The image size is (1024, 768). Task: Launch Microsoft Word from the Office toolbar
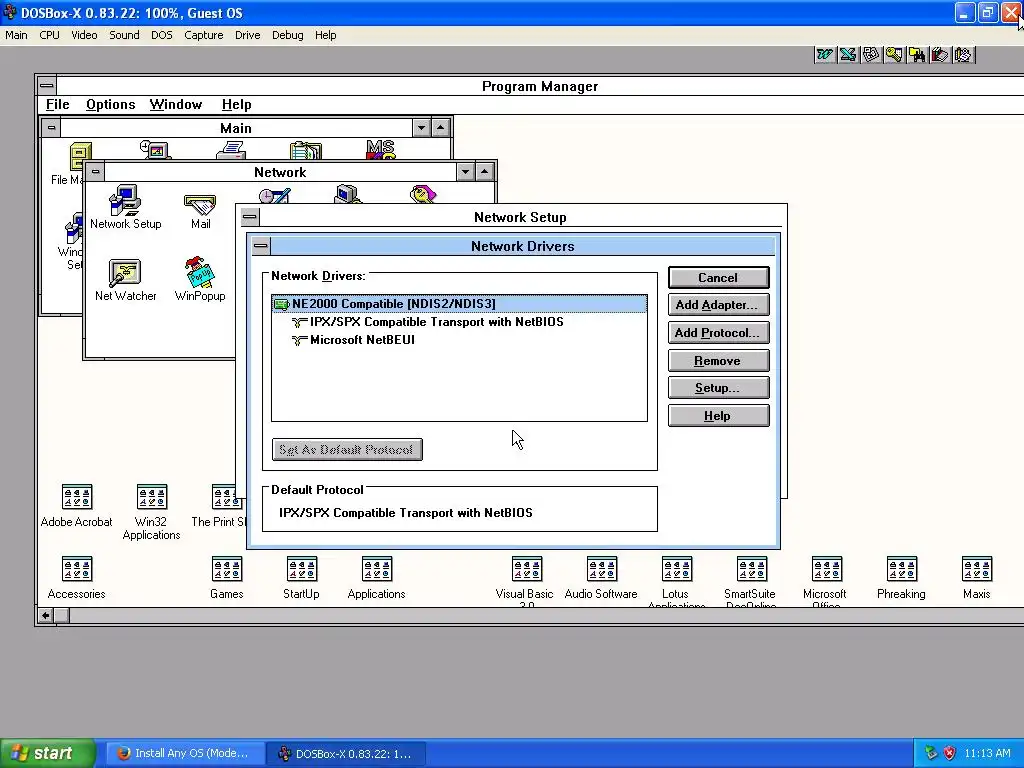click(x=825, y=55)
